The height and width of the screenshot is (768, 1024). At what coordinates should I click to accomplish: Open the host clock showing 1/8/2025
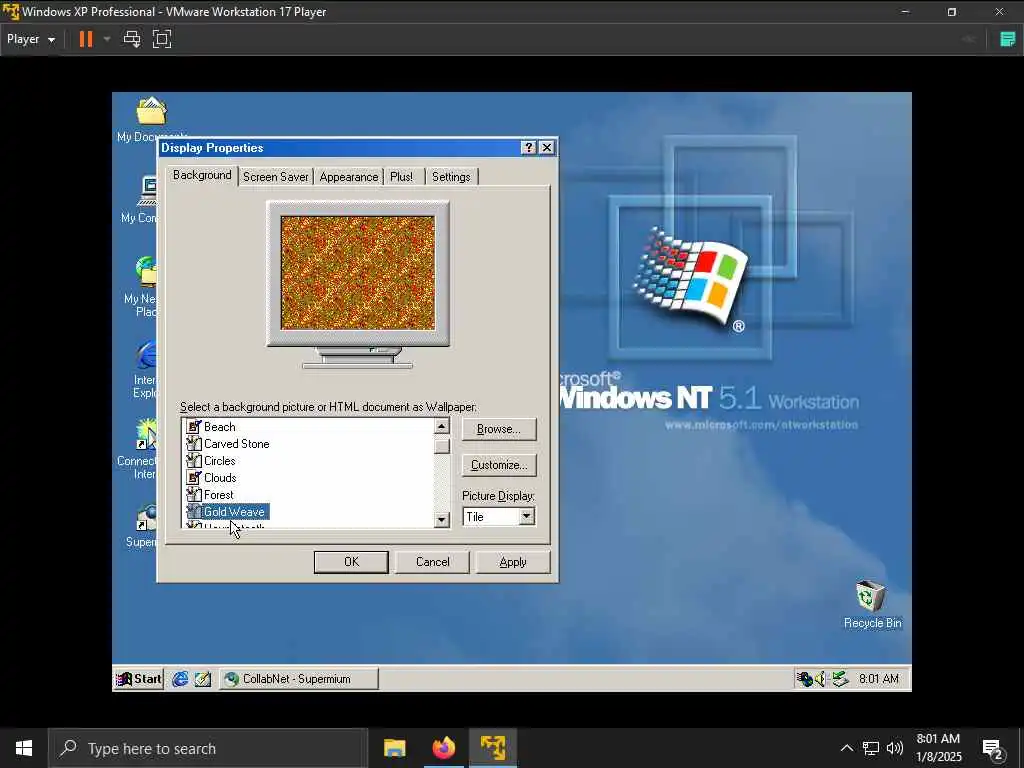pyautogui.click(x=938, y=748)
